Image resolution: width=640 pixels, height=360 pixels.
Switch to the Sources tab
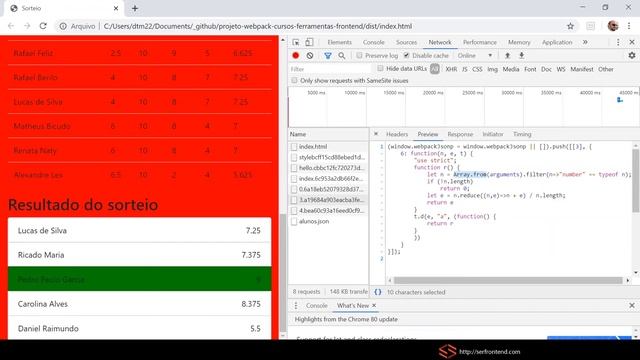406,42
